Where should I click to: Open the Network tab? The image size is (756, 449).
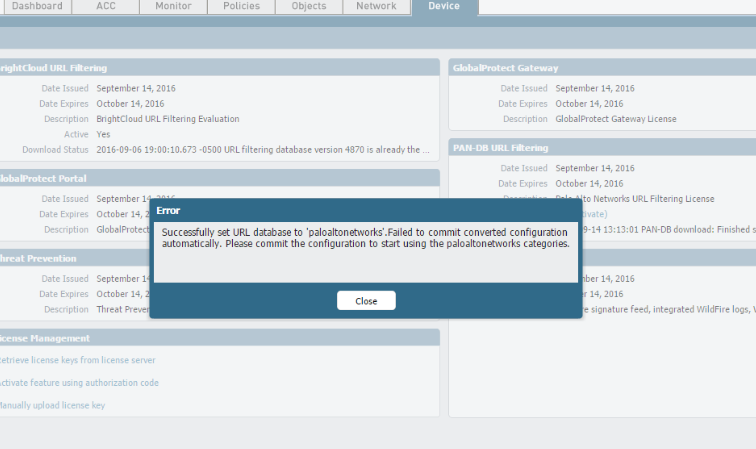tap(376, 6)
